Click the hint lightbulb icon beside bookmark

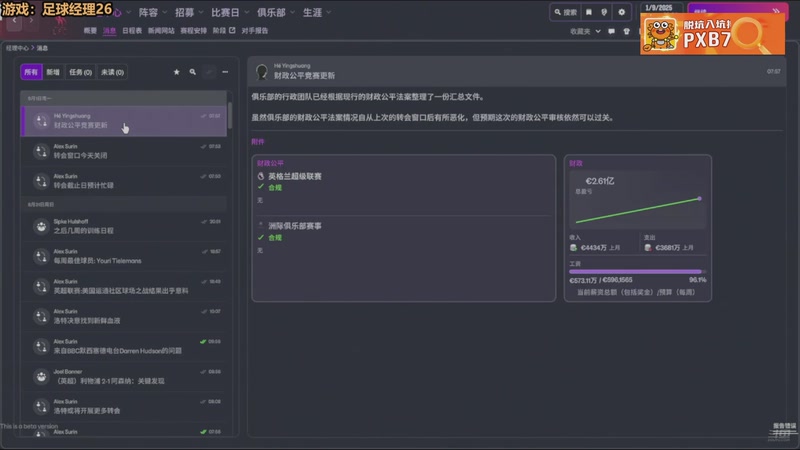pos(604,12)
